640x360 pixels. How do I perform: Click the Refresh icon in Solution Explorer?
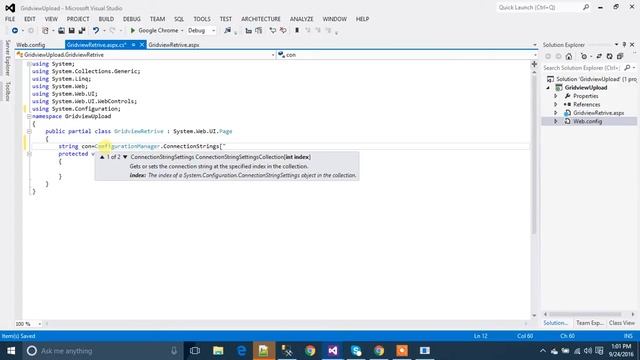[609, 56]
